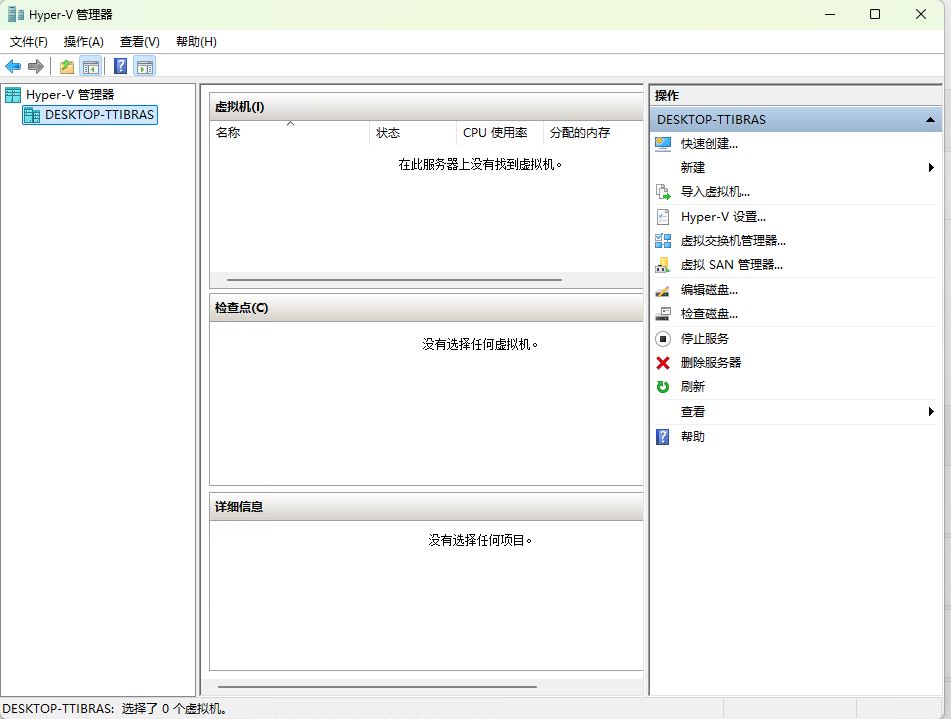Choose 导入虚拟机... action
951x719 pixels.
tap(715, 192)
